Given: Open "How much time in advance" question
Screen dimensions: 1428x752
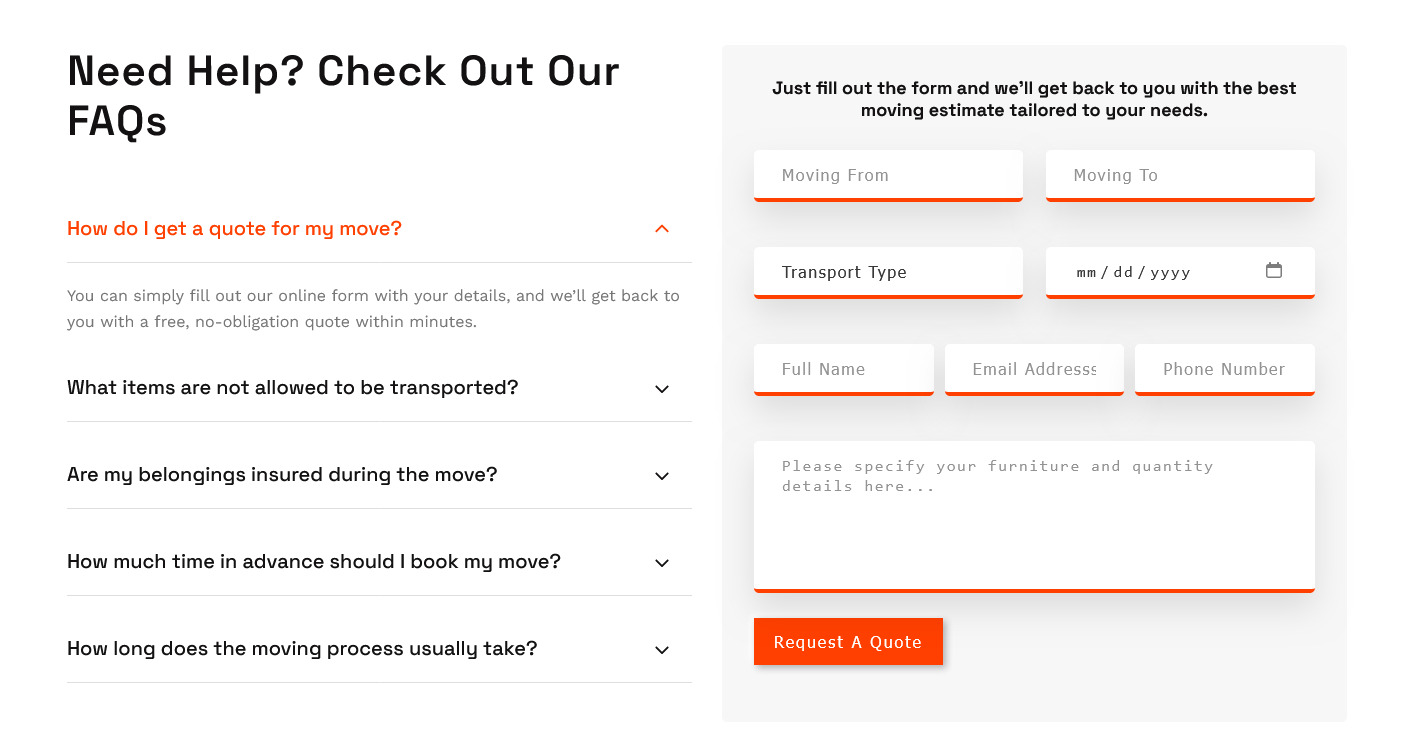Looking at the screenshot, I should pos(313,562).
